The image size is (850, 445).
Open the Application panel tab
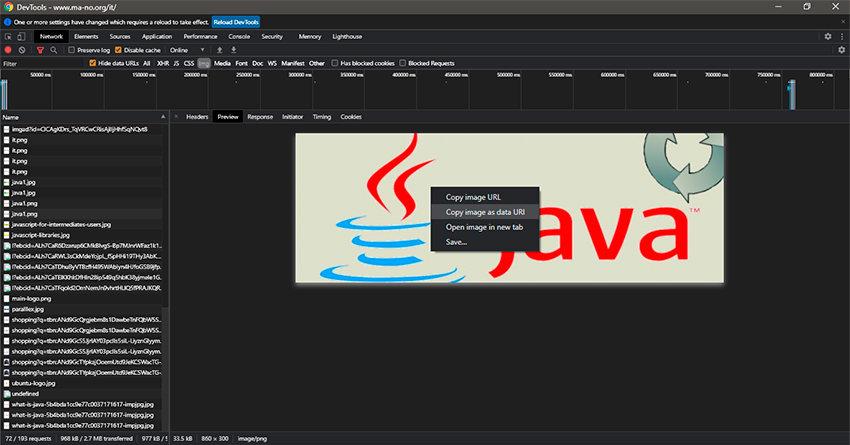point(157,37)
